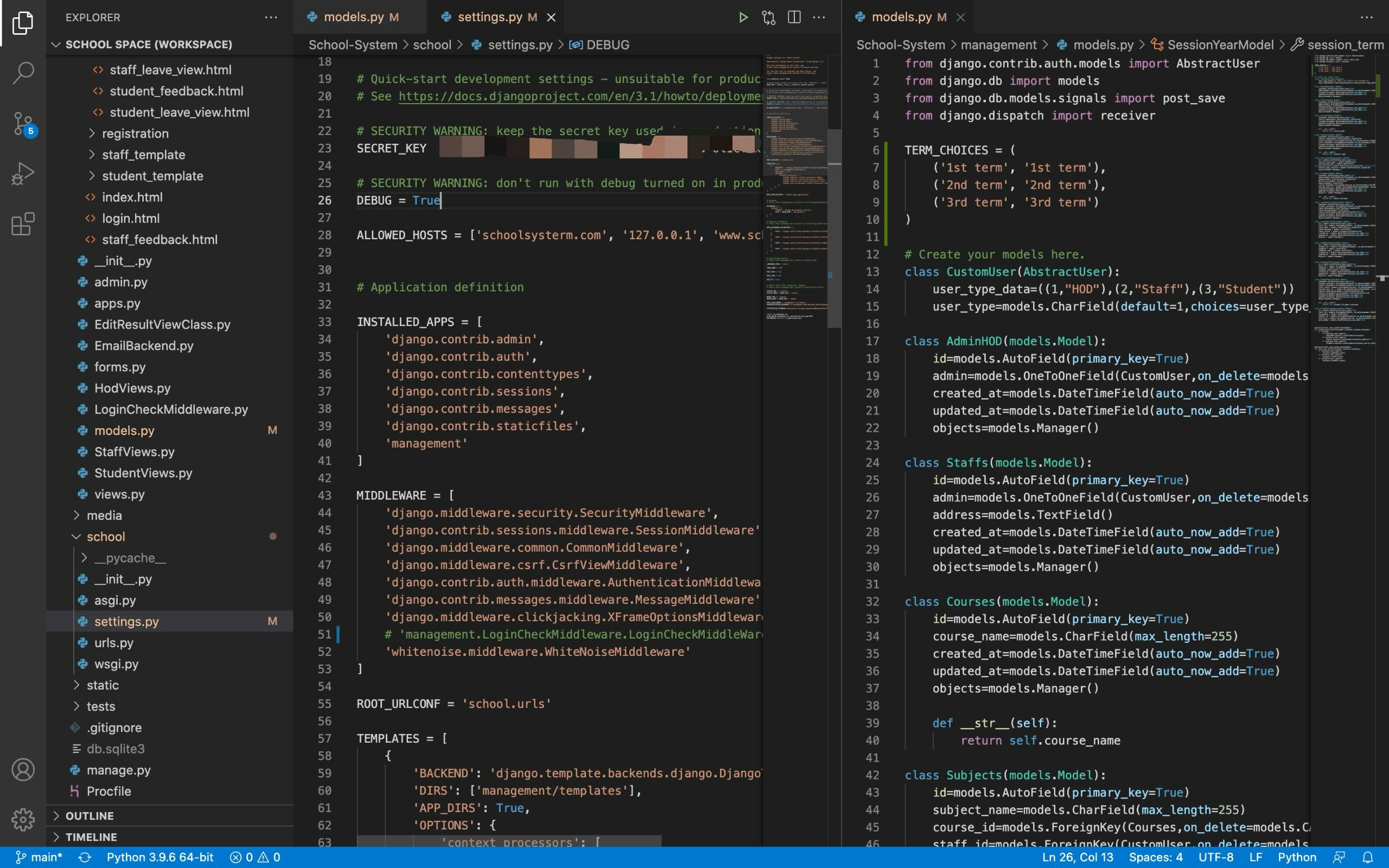Open the Manage gear icon

(x=23, y=819)
